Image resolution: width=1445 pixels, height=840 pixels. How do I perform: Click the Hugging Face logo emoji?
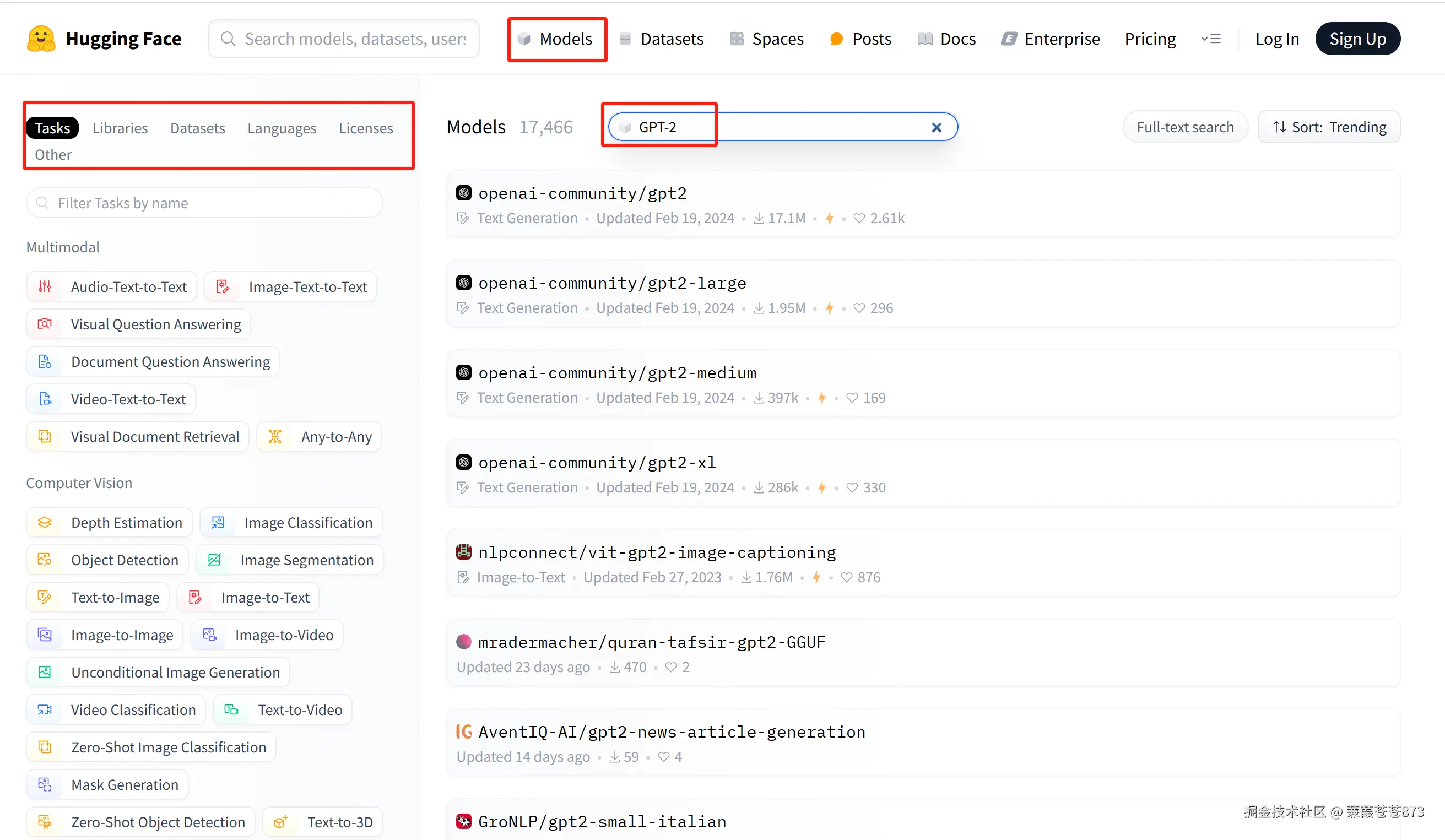click(x=41, y=39)
